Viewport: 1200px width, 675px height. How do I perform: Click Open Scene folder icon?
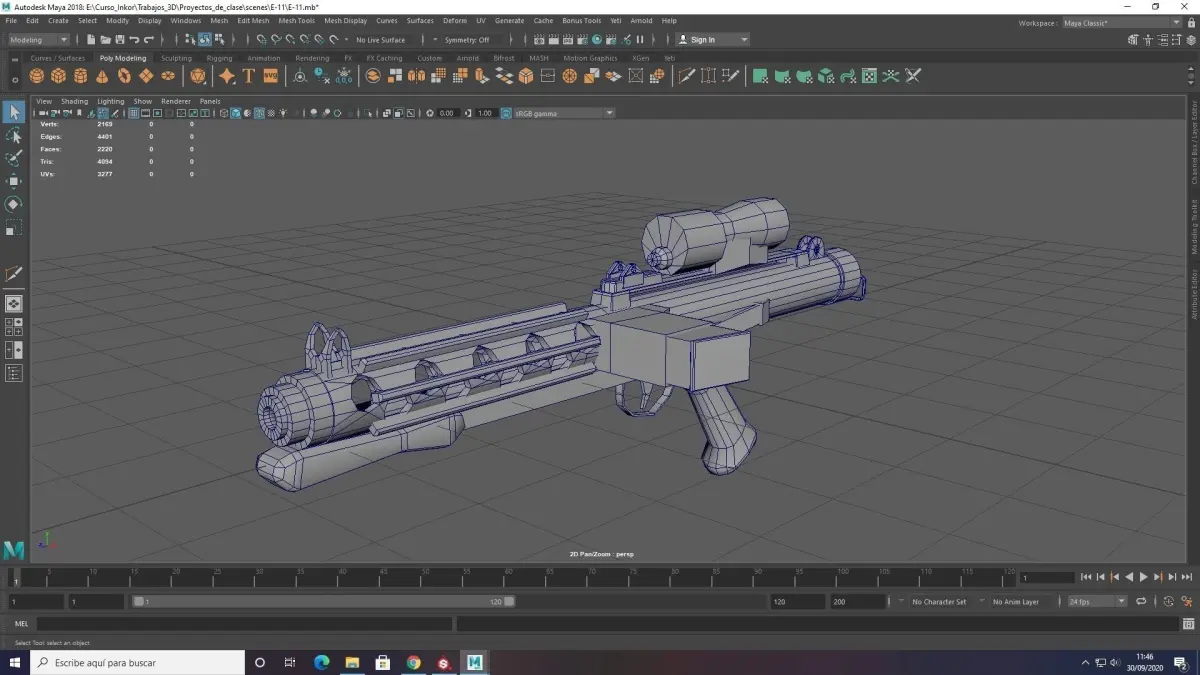click(105, 40)
